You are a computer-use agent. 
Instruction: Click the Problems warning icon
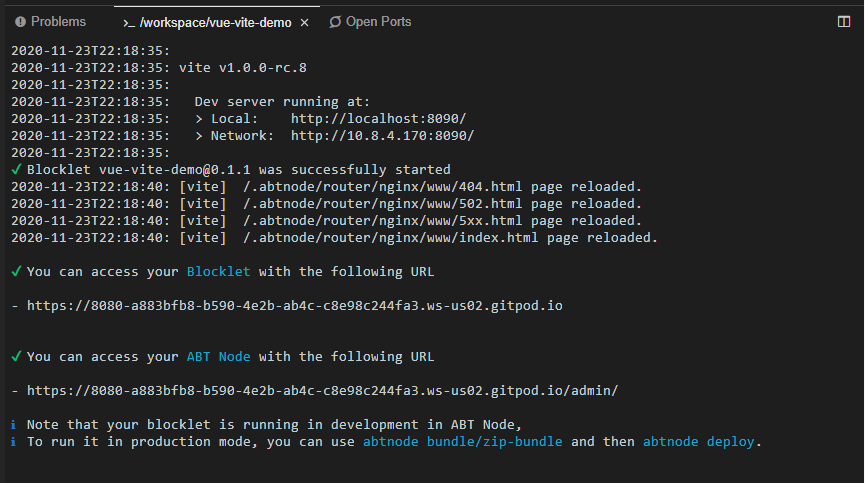[x=20, y=21]
